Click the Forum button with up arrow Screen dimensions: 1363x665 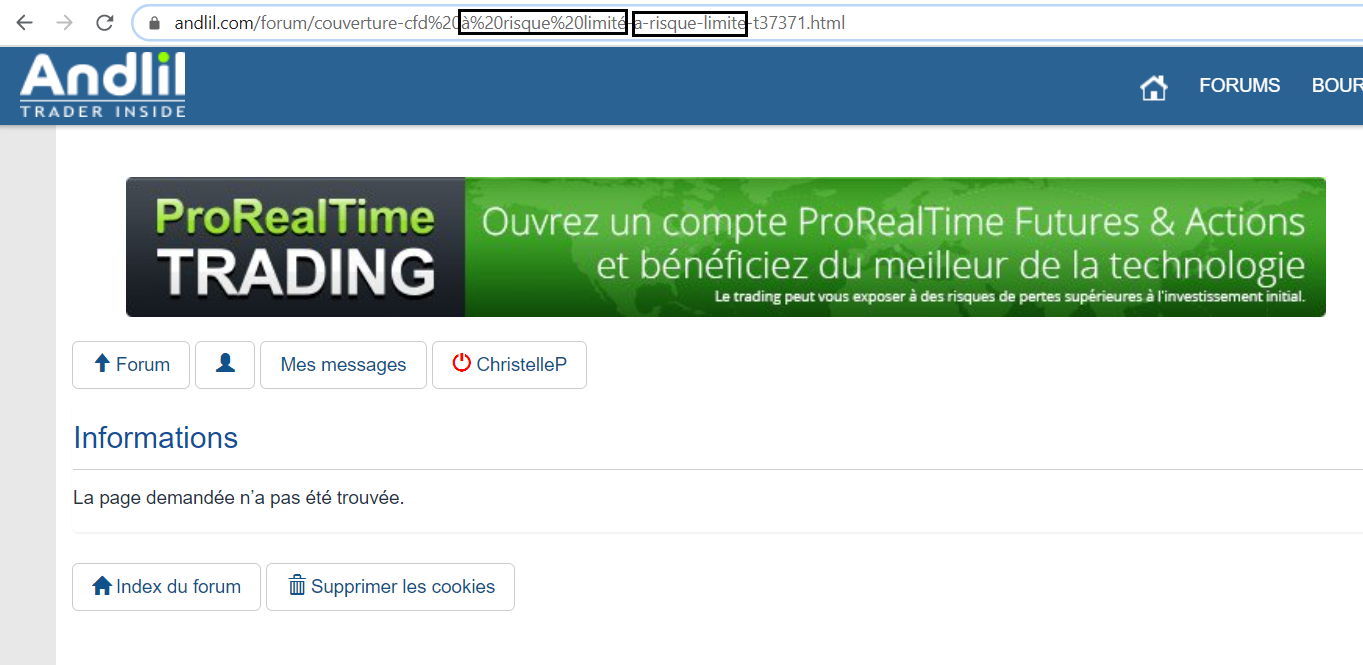131,364
